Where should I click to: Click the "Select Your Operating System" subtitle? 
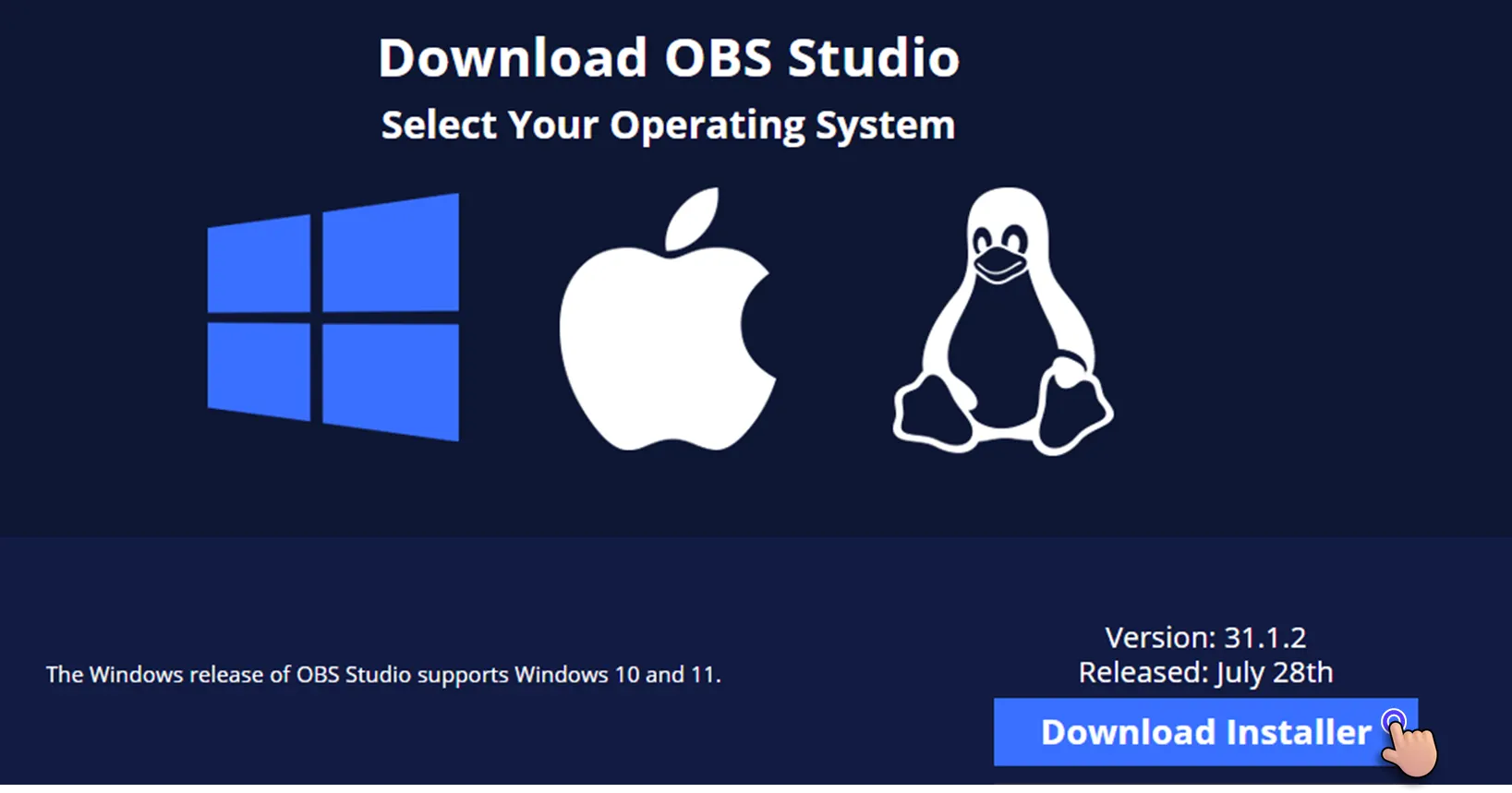tap(668, 126)
